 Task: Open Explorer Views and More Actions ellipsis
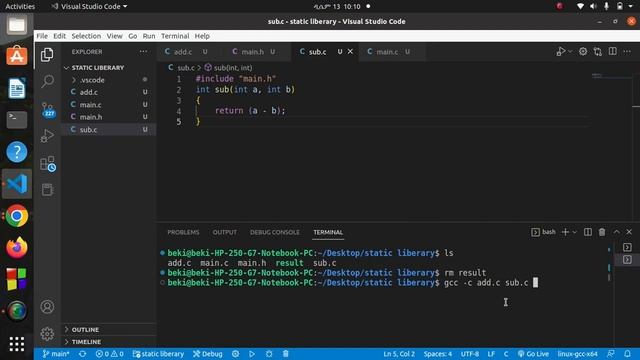point(143,52)
